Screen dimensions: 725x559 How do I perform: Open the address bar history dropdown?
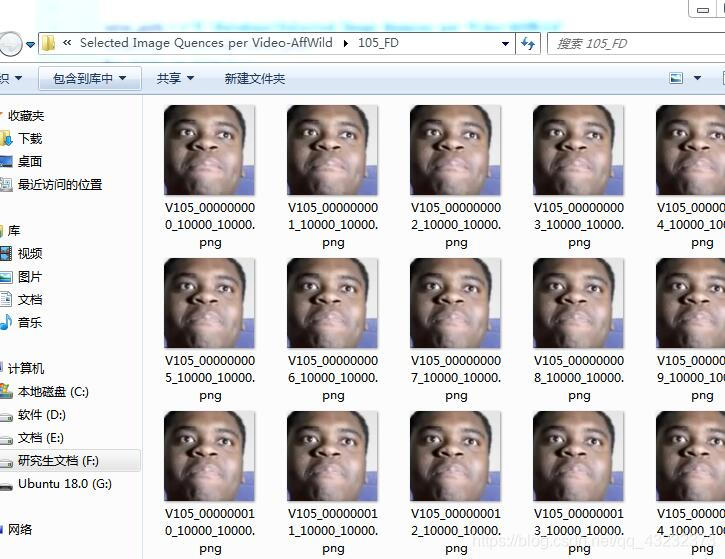coord(505,44)
